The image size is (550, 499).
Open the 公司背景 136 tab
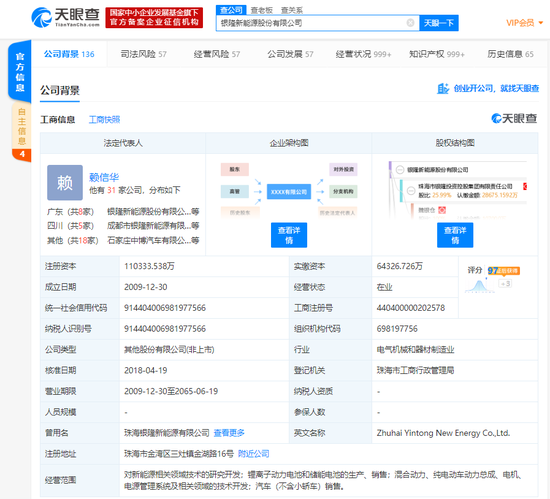tap(69, 54)
